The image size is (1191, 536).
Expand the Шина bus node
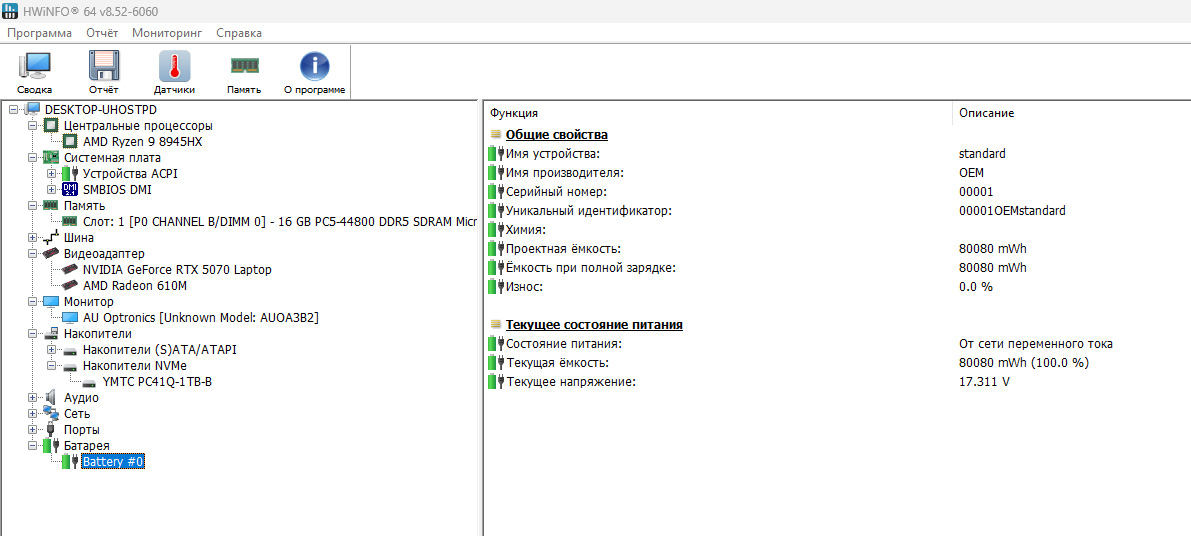(32, 238)
